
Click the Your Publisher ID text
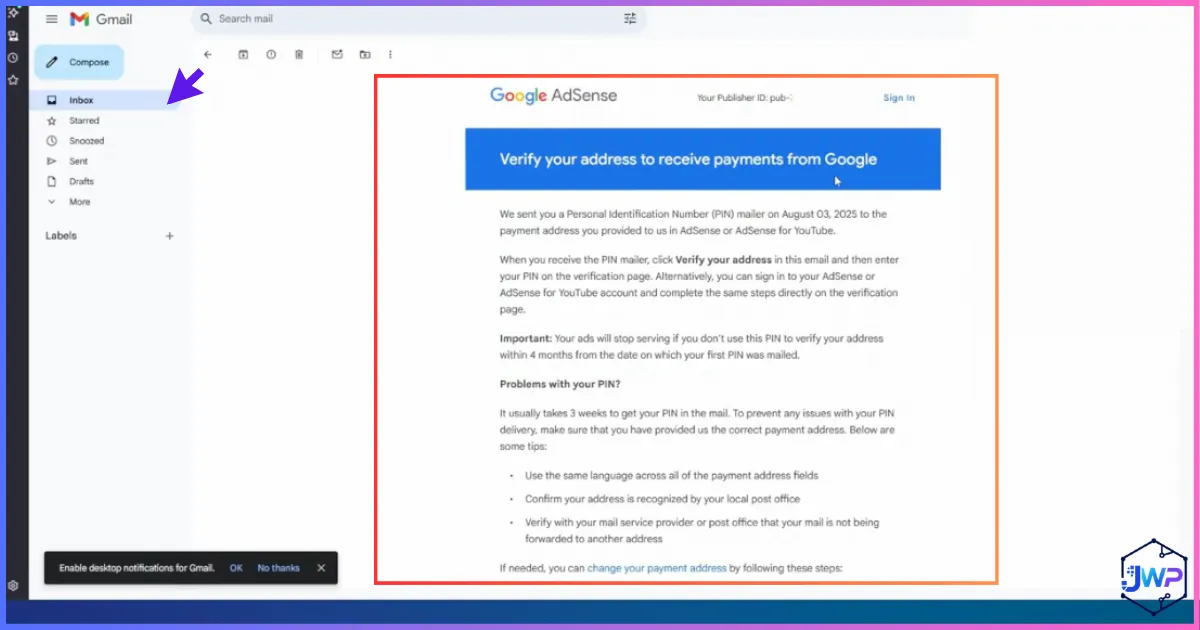pos(744,98)
